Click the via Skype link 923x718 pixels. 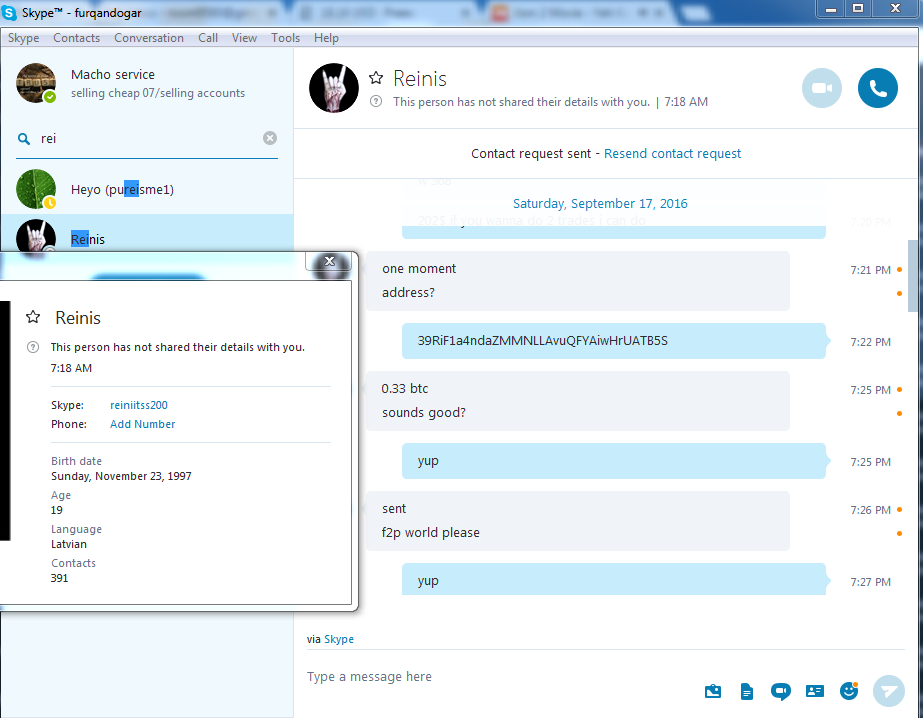point(338,639)
